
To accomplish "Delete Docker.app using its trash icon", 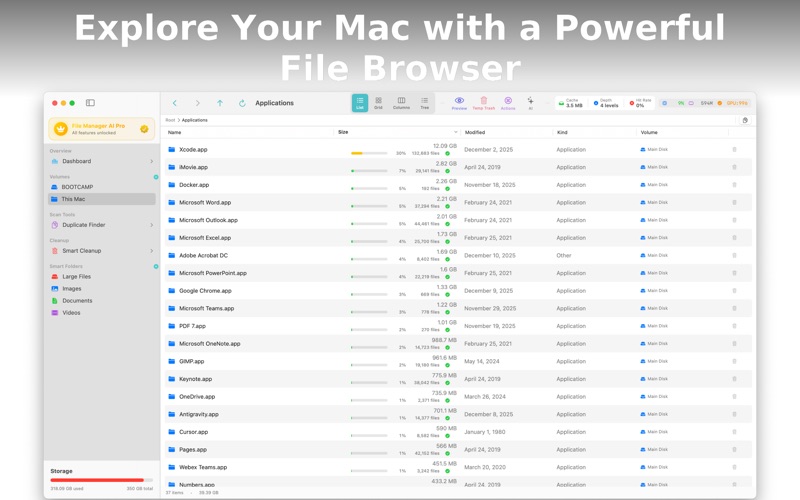I will pyautogui.click(x=735, y=185).
